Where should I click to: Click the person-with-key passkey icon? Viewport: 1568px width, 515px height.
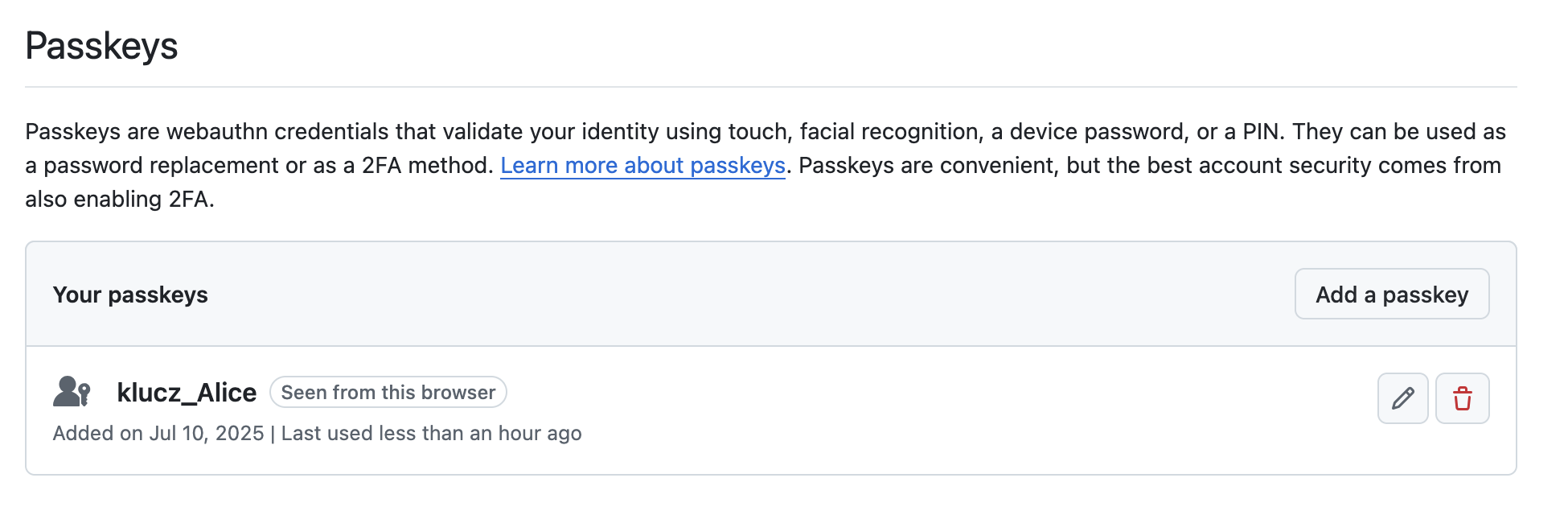coord(72,392)
